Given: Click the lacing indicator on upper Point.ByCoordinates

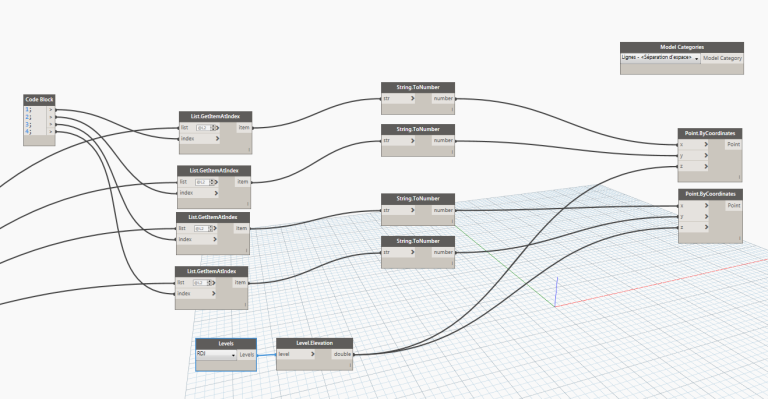Looking at the screenshot, I should (x=739, y=177).
